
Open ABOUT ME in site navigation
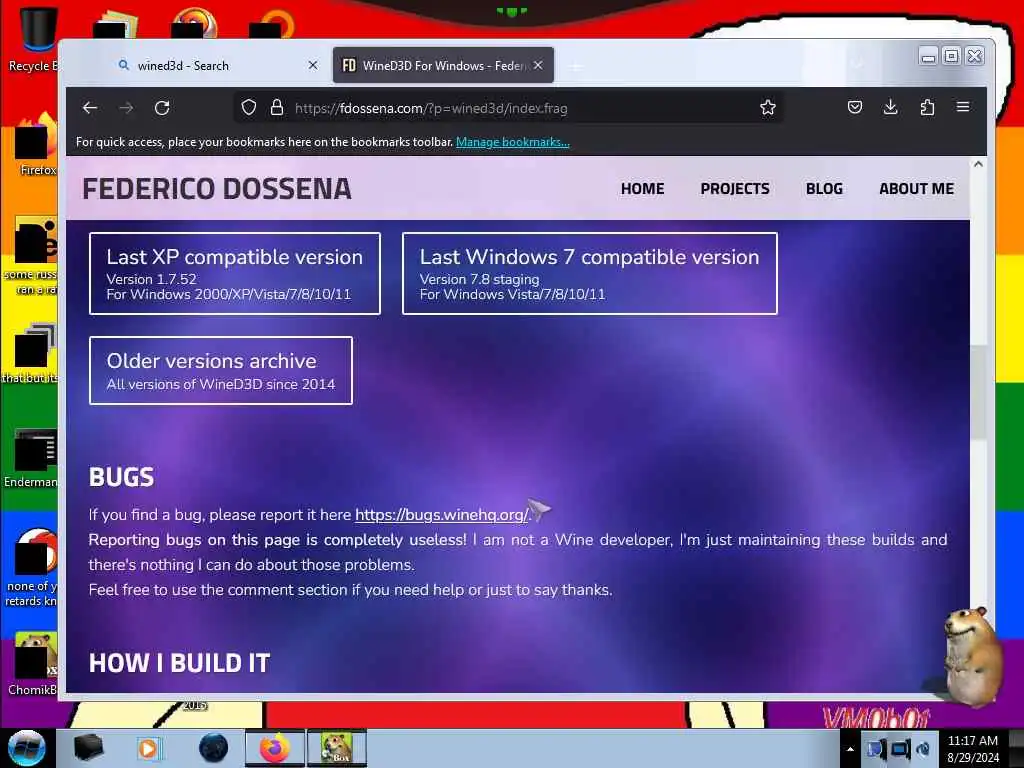click(916, 189)
